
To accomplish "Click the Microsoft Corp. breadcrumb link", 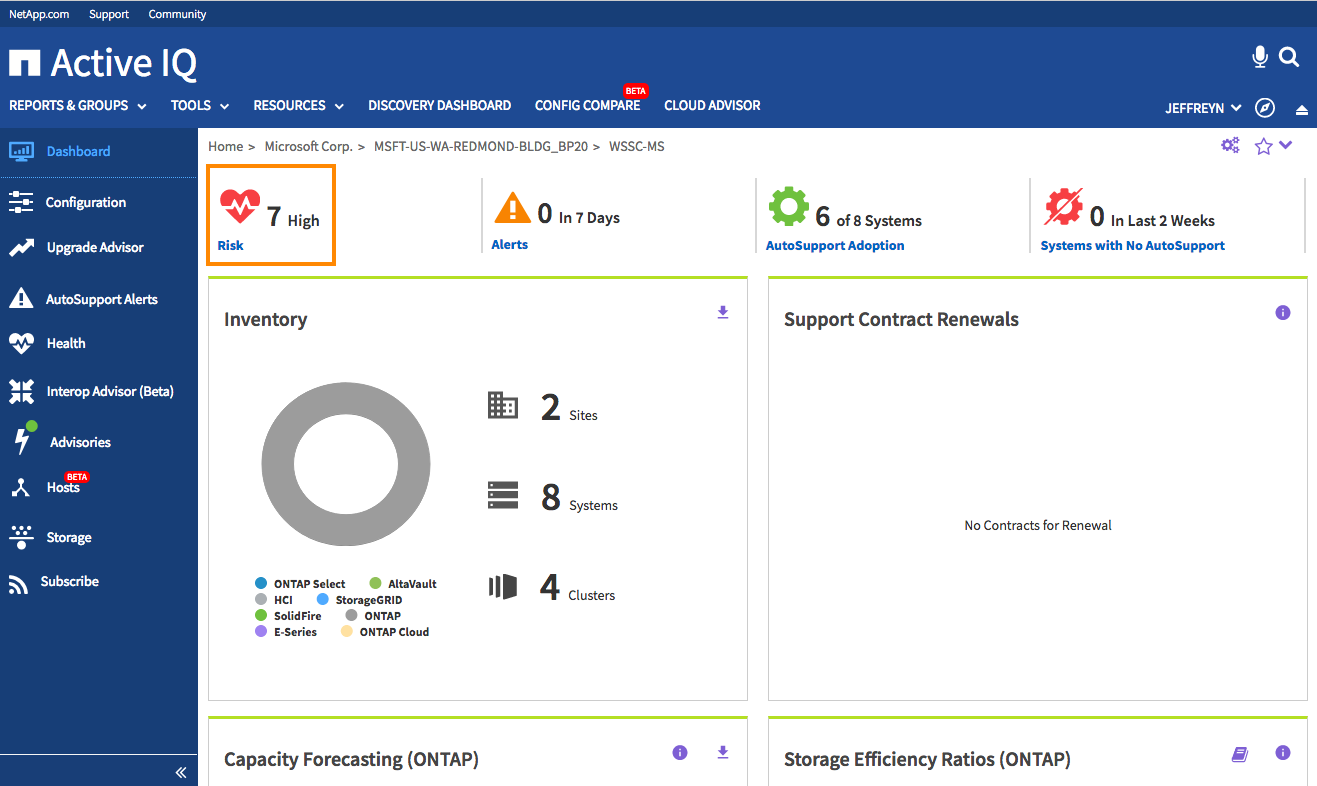I will pos(308,147).
